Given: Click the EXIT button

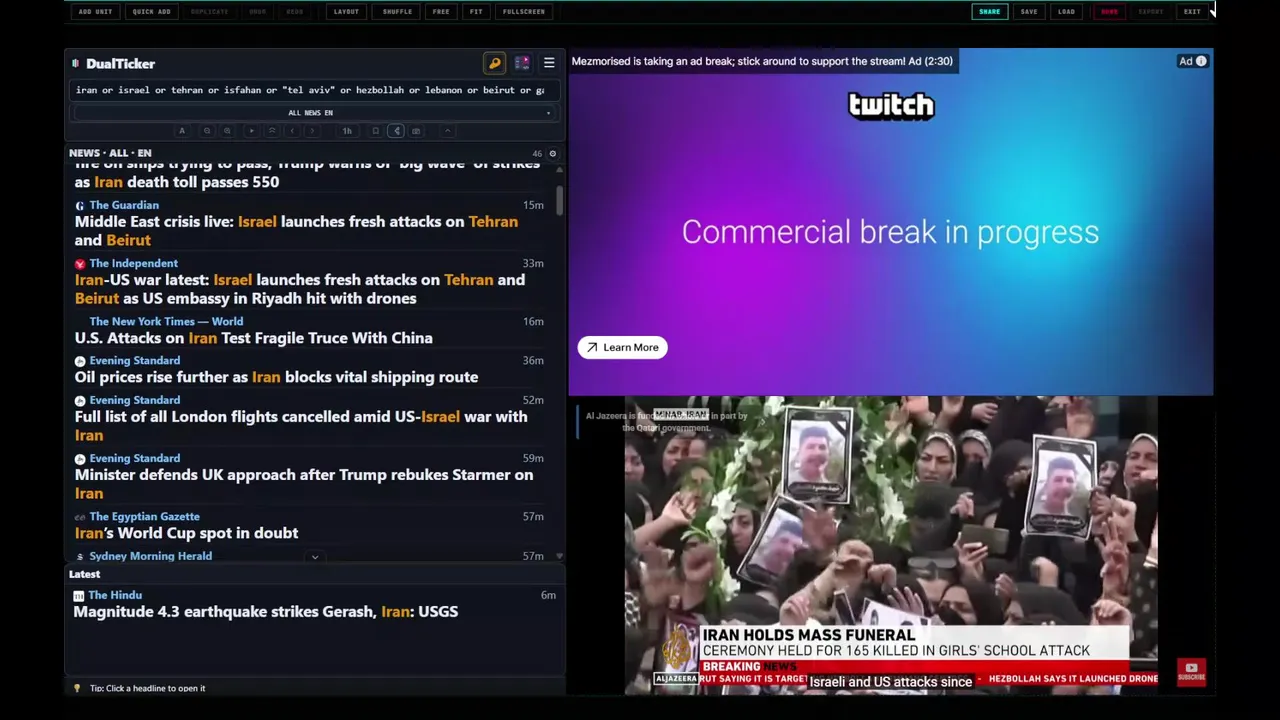Looking at the screenshot, I should click(x=1192, y=12).
